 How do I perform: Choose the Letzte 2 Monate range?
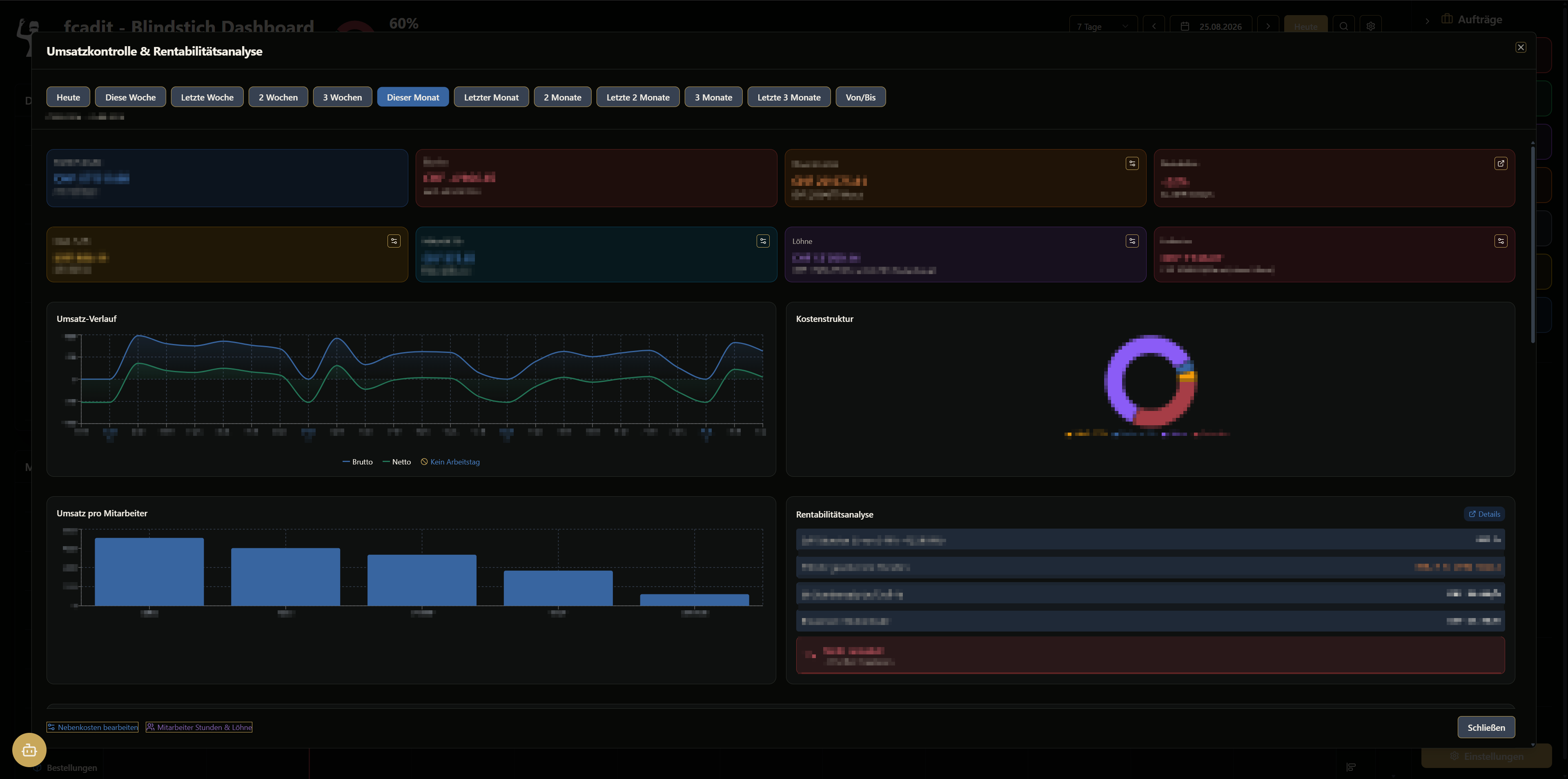coord(638,97)
